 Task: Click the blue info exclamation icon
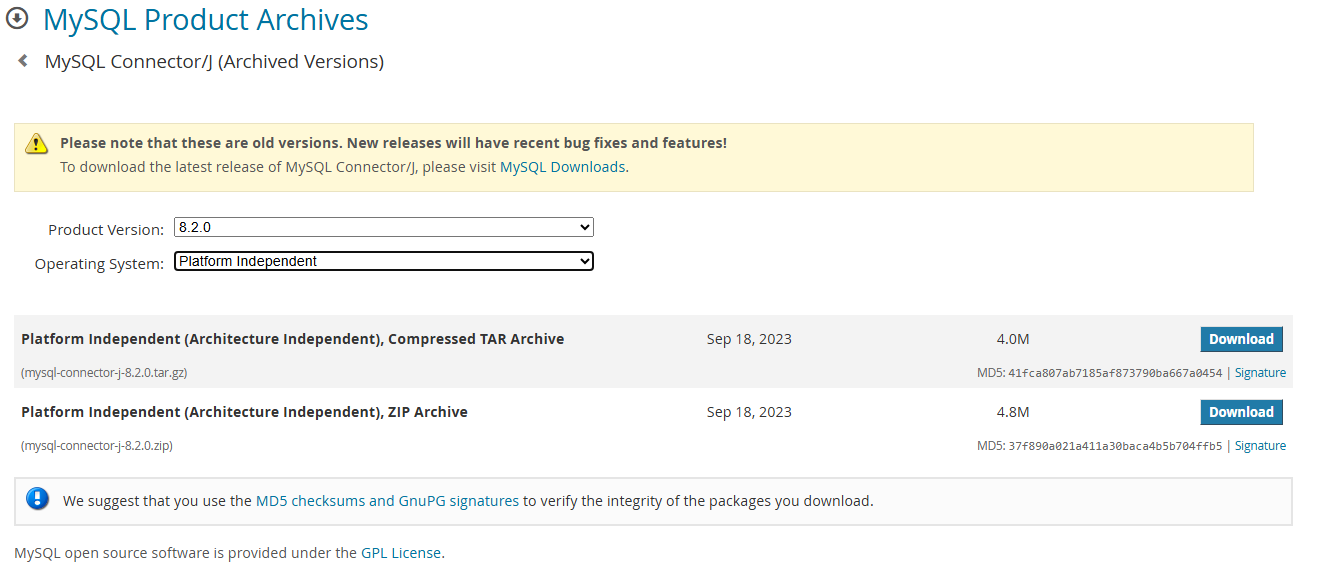(x=38, y=499)
